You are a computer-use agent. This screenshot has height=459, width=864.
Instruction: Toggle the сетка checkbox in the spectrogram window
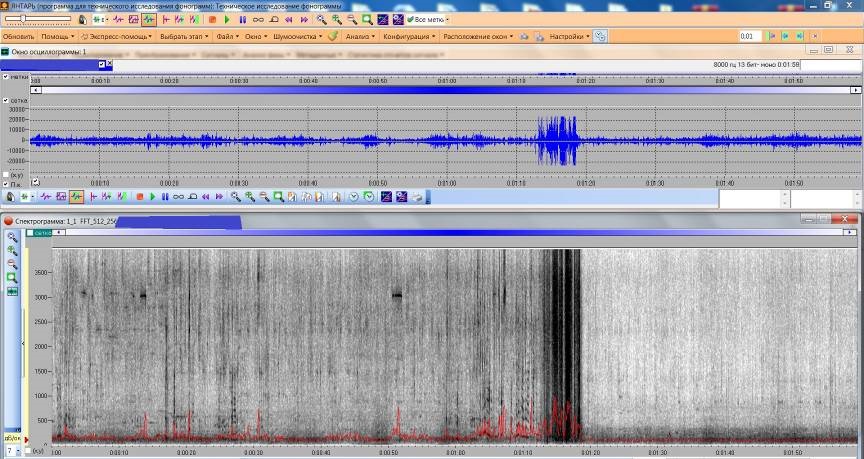tap(30, 233)
